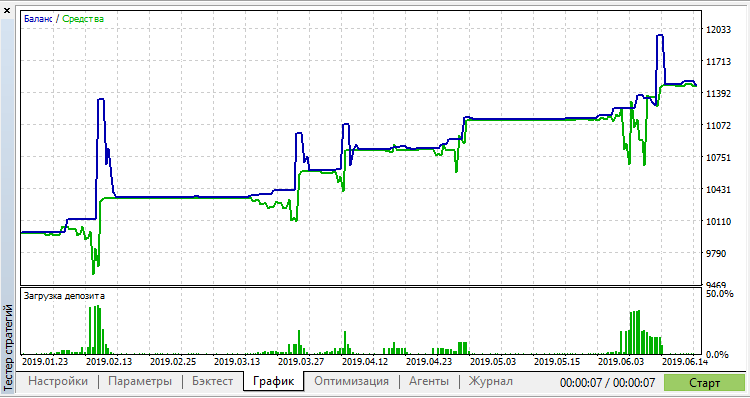The height and width of the screenshot is (398, 750).
Task: Switch to the Журнал tab
Action: 490,381
